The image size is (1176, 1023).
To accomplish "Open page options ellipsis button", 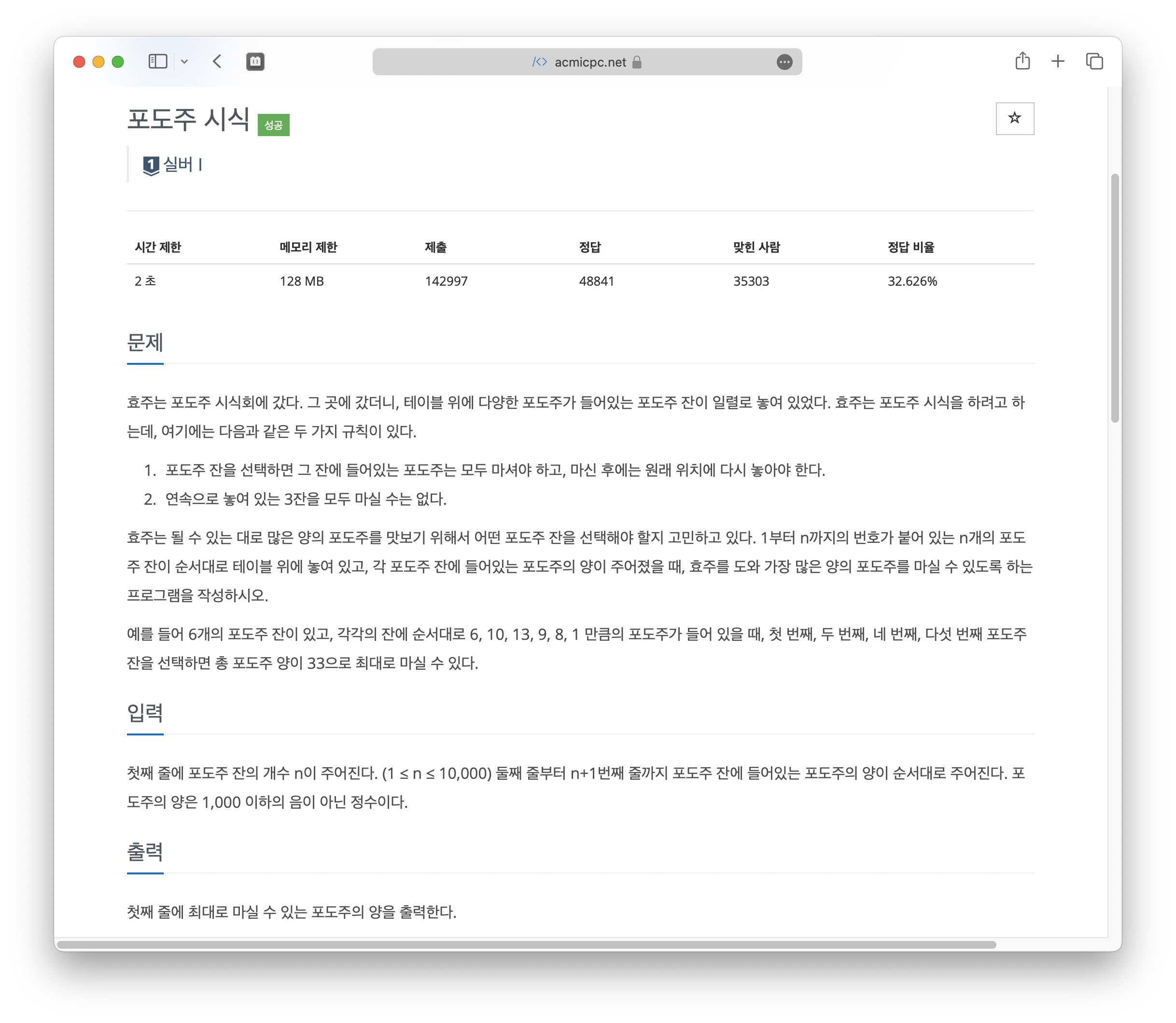I will (785, 62).
